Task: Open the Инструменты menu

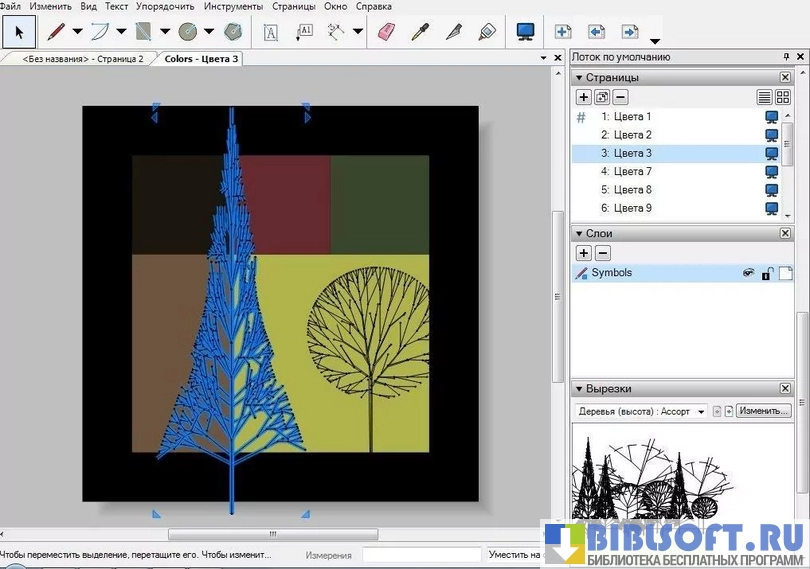Action: 233,6
